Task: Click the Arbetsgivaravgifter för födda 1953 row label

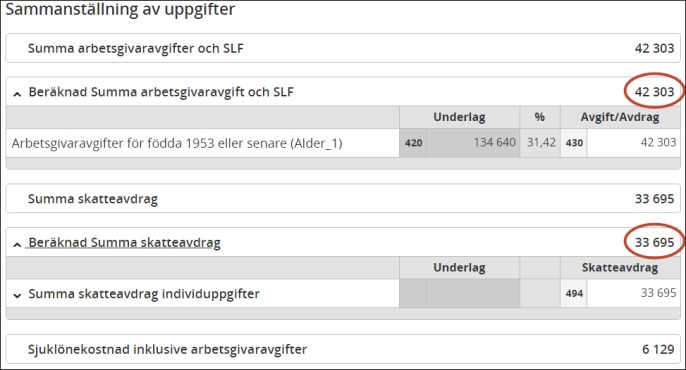Action: 177,143
